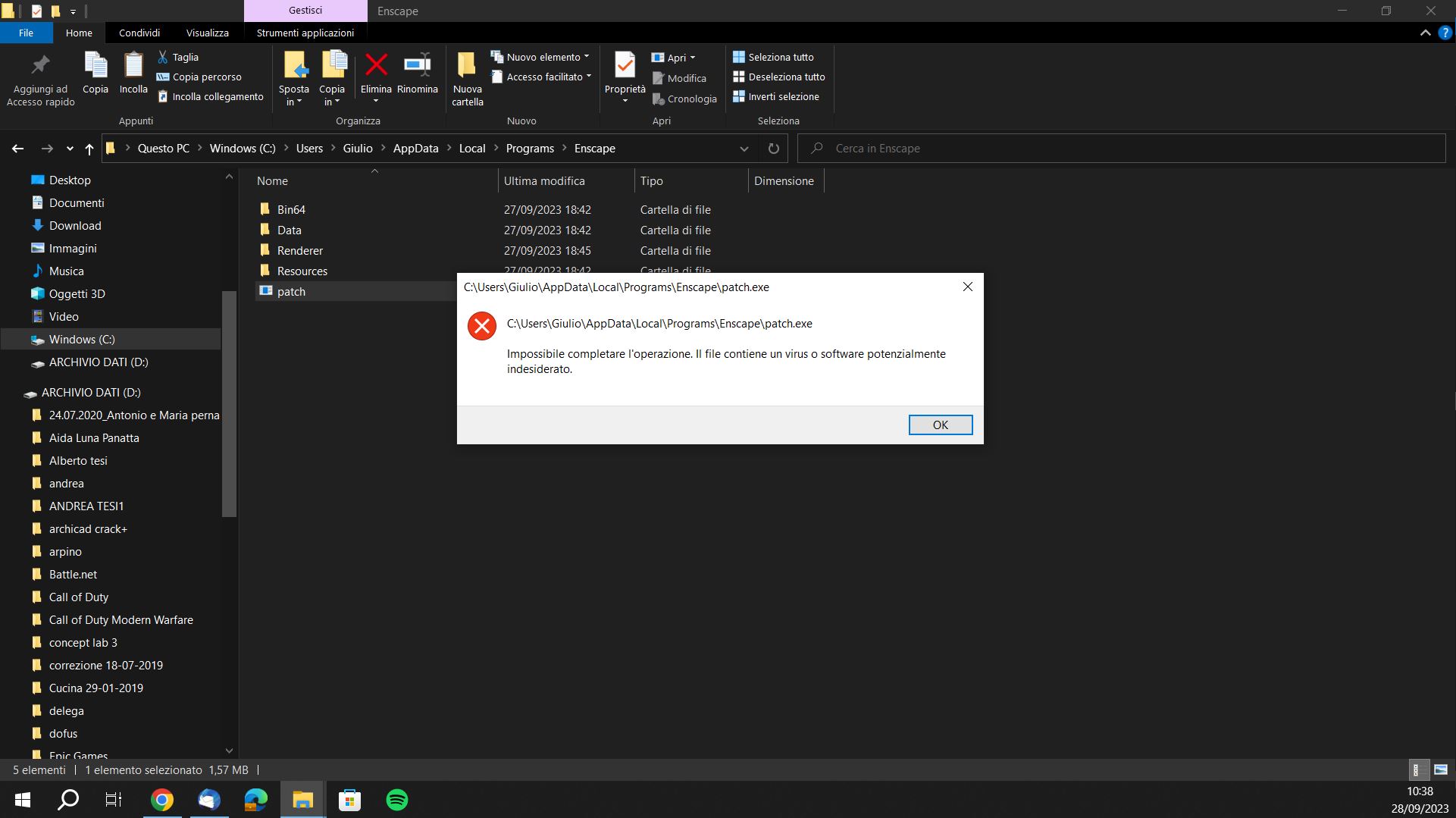1456x818 pixels.
Task: Switch to large icons view in status bar
Action: tap(1441, 769)
